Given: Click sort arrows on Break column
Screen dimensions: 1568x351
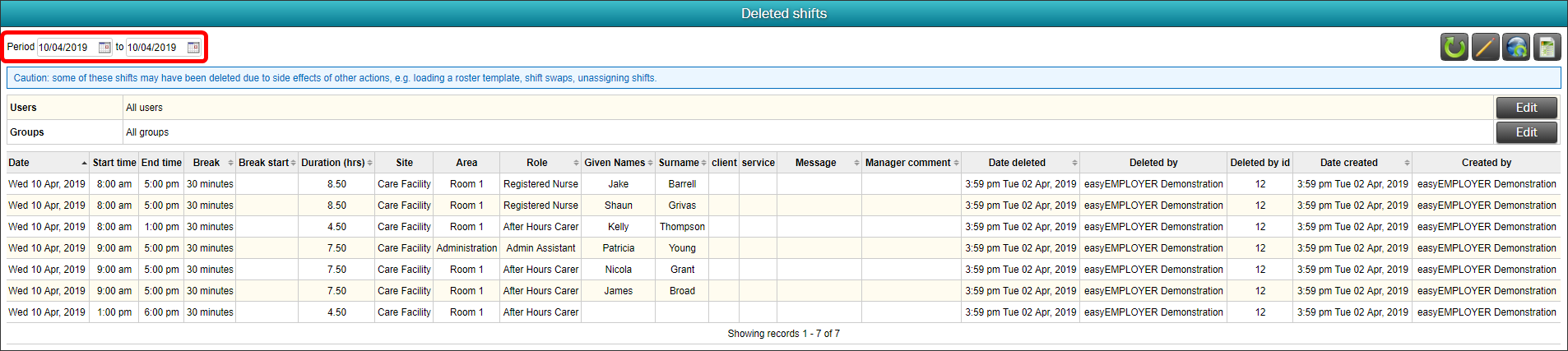Looking at the screenshot, I should tap(230, 163).
